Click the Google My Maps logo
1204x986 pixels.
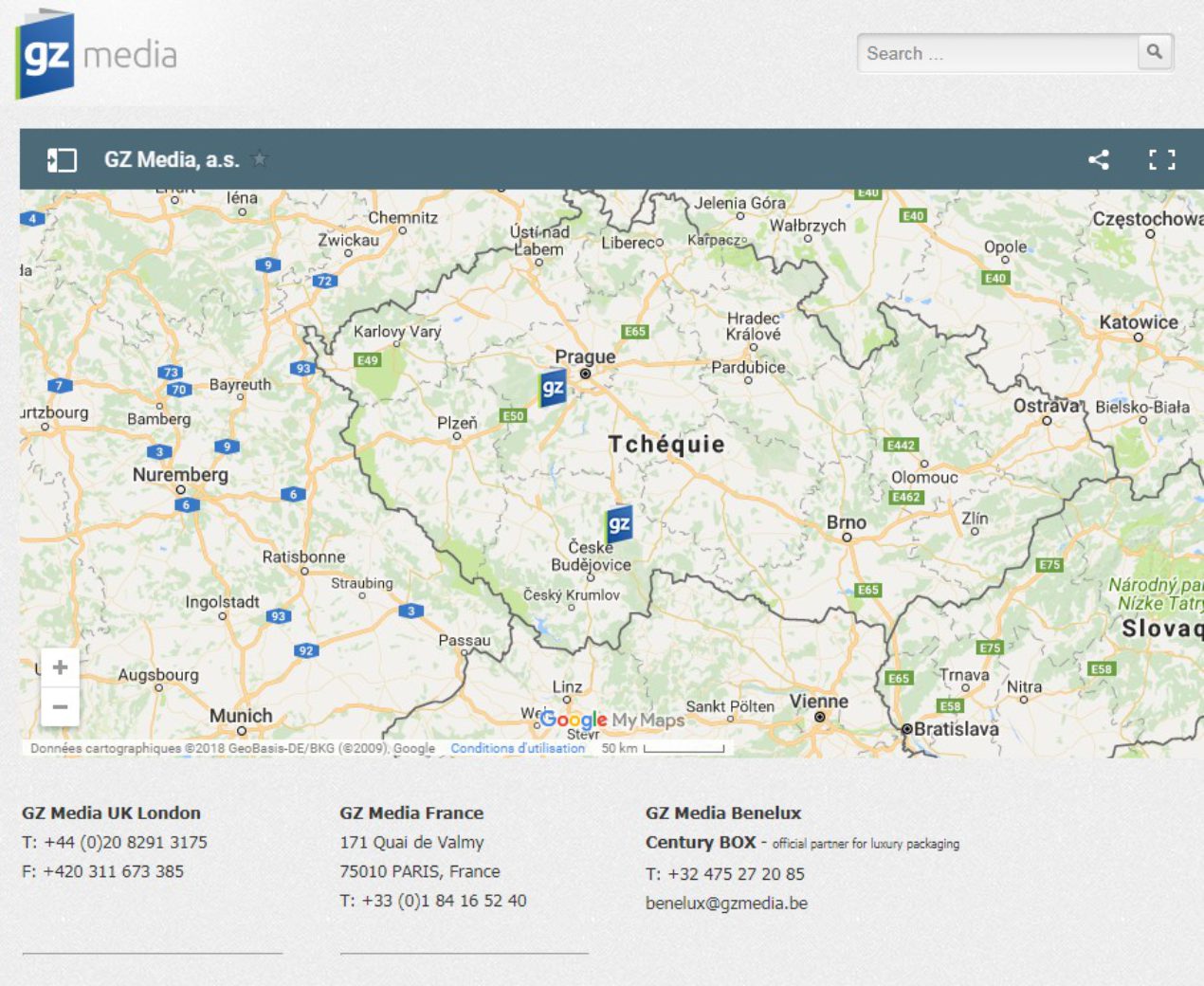pyautogui.click(x=611, y=720)
